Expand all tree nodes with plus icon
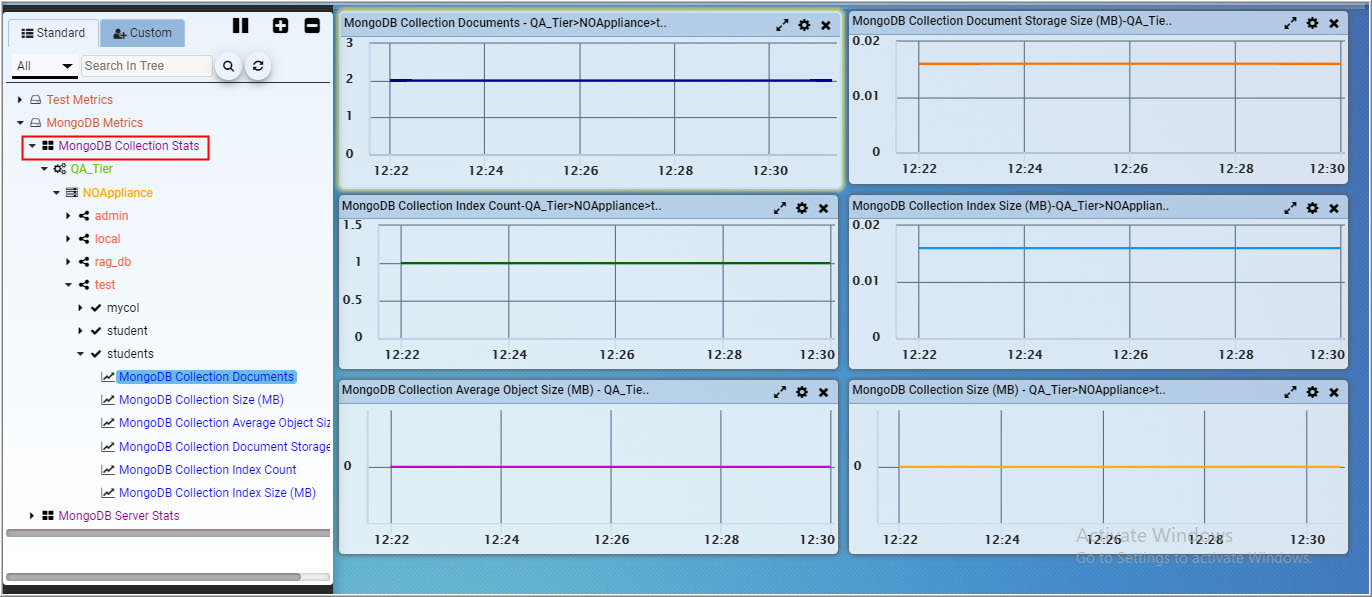The height and width of the screenshot is (597, 1372). (280, 26)
